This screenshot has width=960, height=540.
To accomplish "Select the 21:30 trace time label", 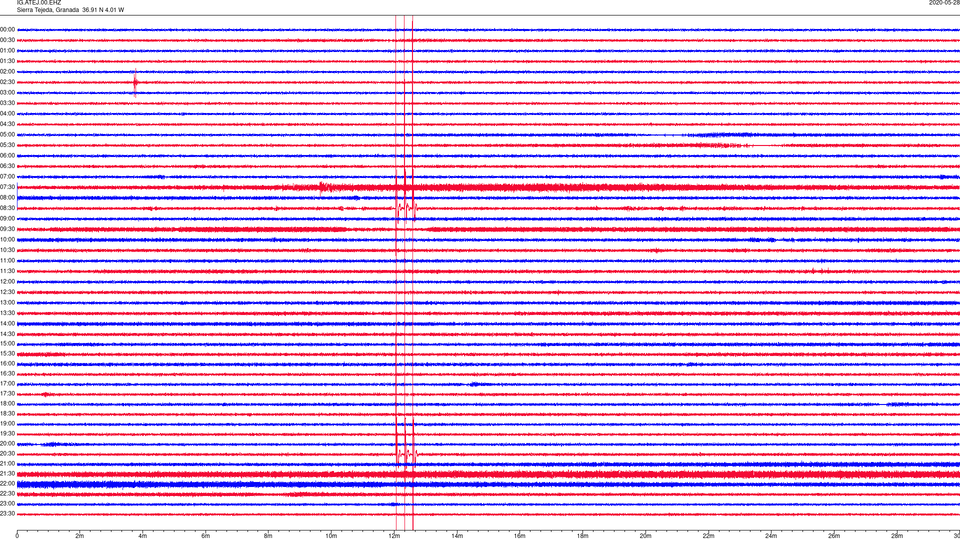I will [7, 474].
